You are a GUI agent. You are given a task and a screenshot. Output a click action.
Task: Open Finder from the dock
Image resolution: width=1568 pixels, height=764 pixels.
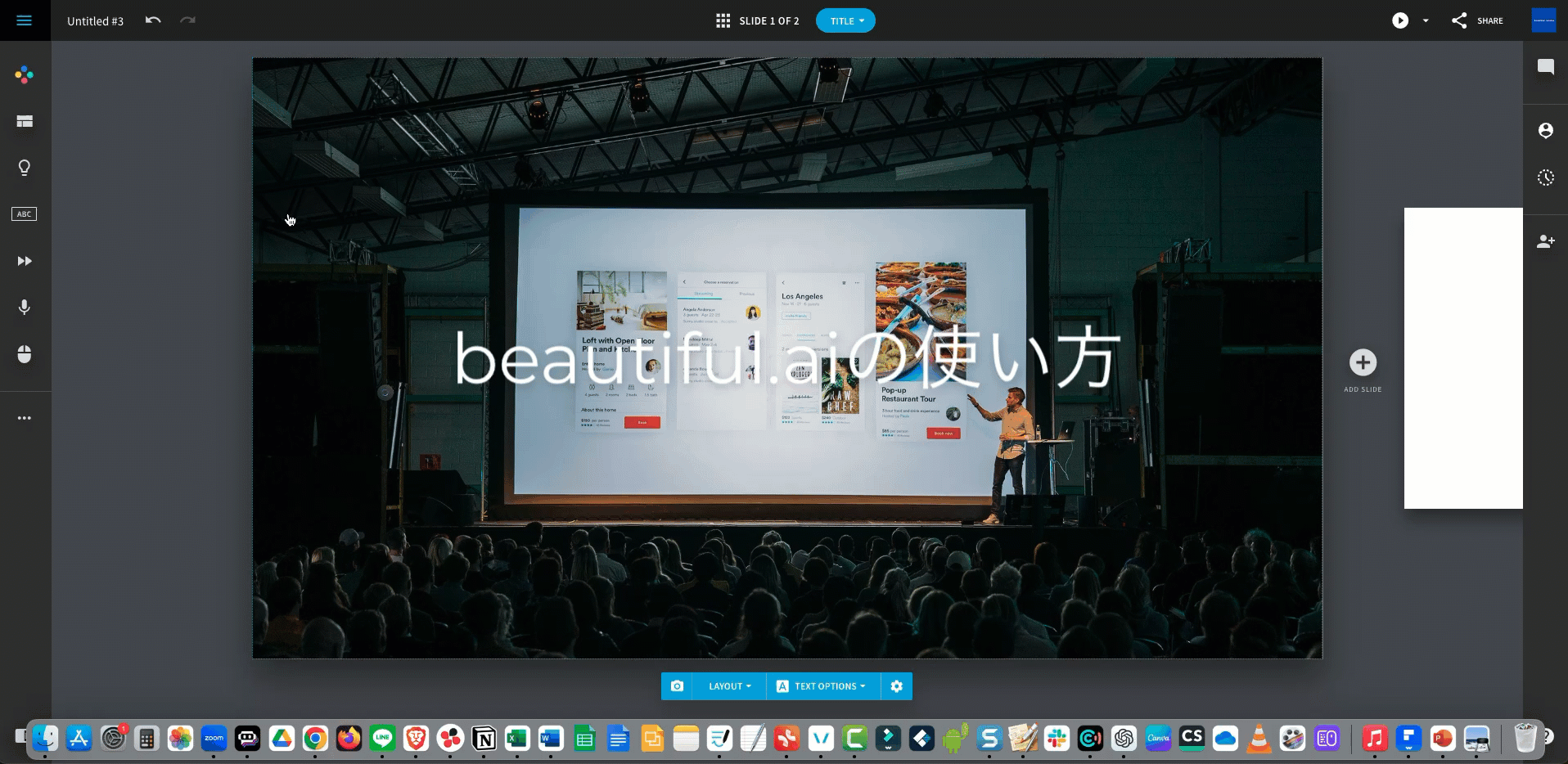point(45,739)
